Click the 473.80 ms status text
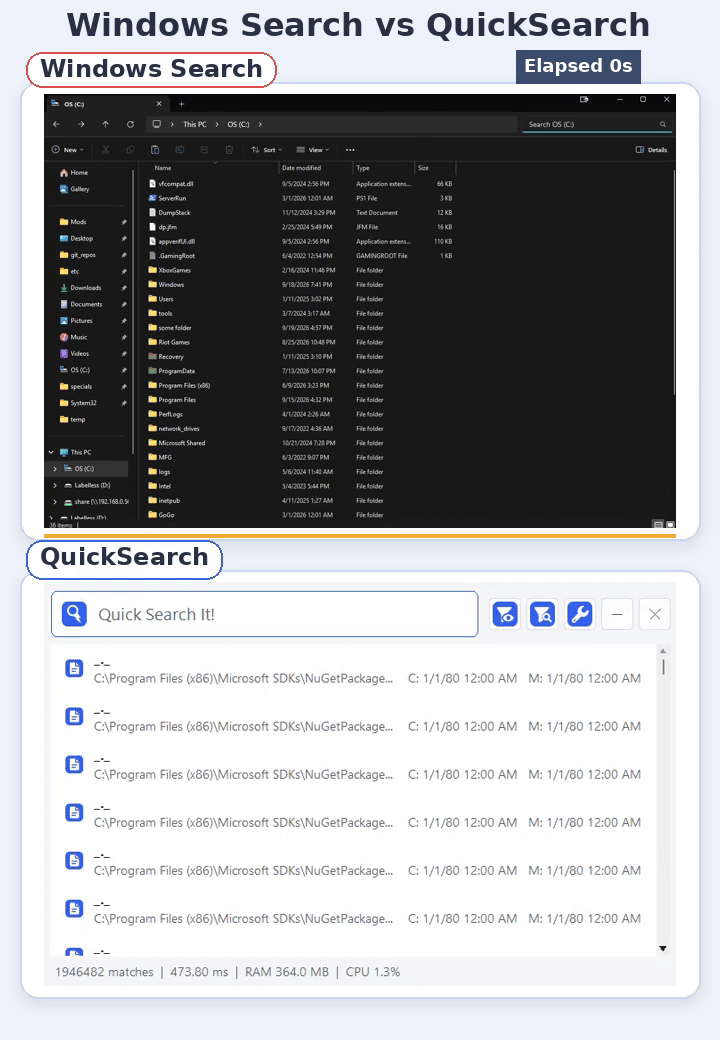 (x=199, y=972)
